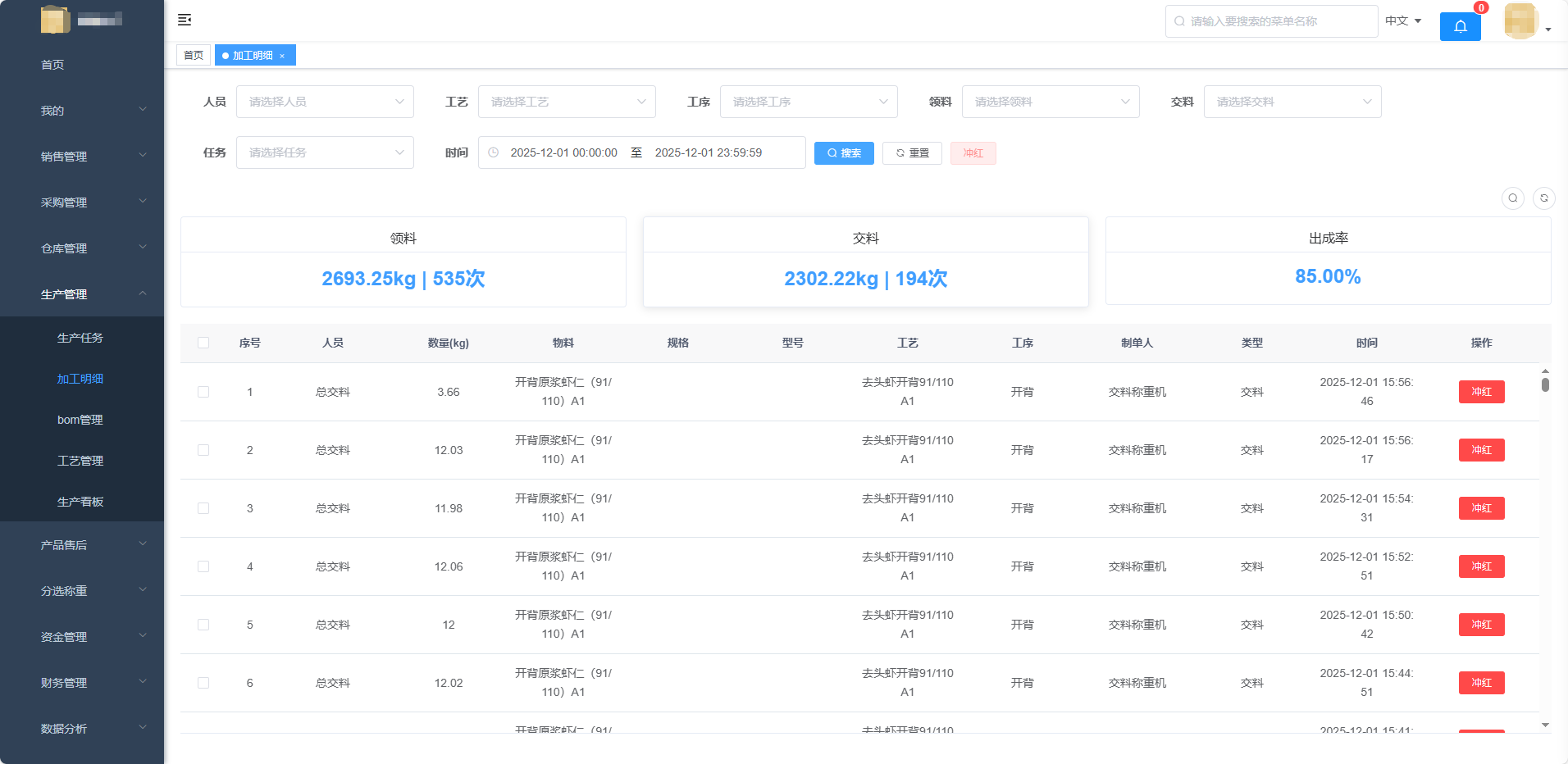
Task: Check the checkbox for row 1
Action: (203, 392)
